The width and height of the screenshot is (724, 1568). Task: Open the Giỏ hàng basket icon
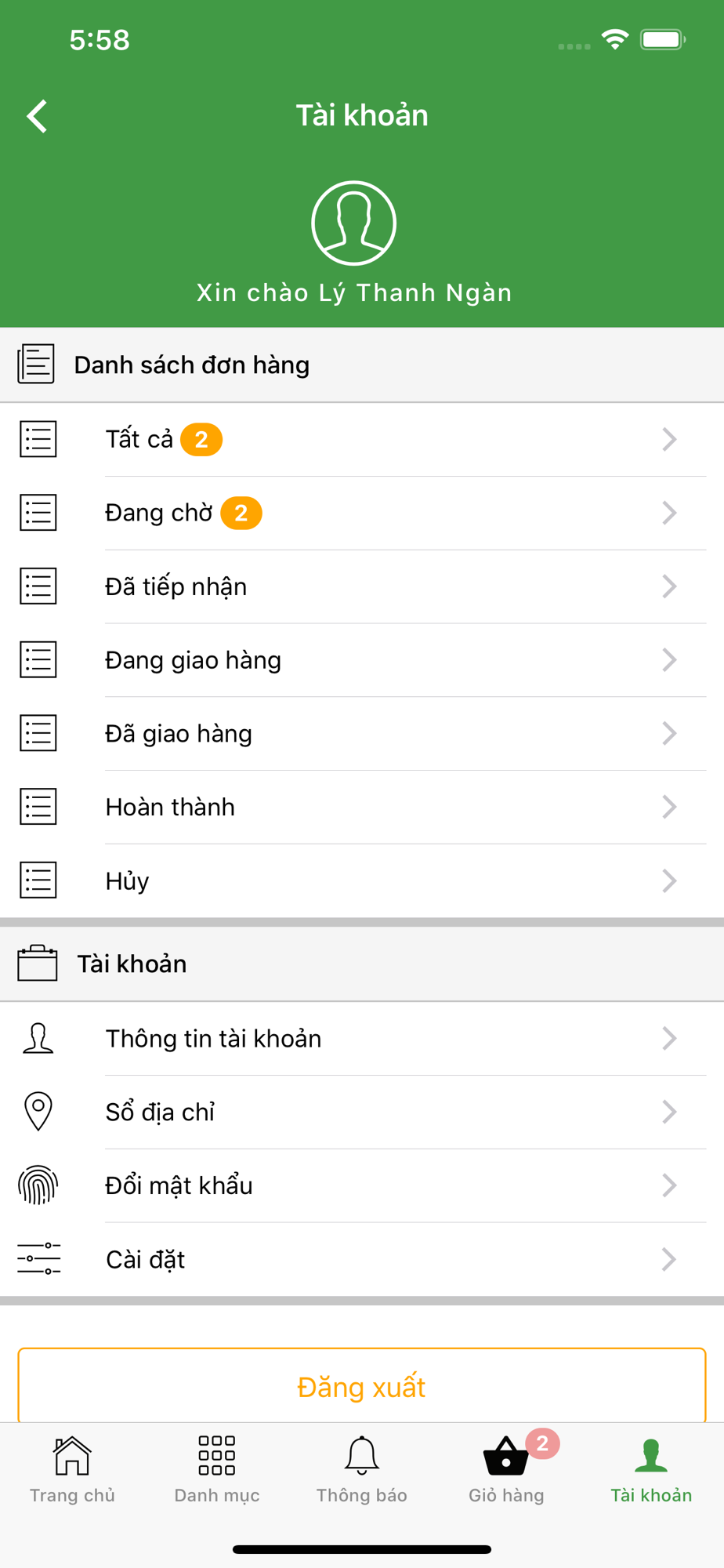click(x=506, y=1457)
